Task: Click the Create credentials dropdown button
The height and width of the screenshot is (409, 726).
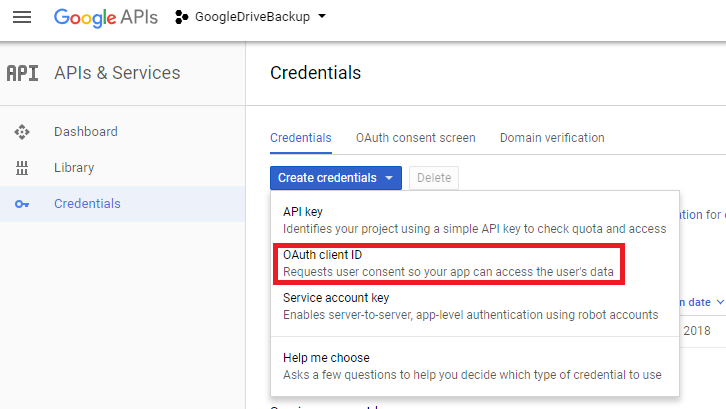Action: (x=336, y=178)
